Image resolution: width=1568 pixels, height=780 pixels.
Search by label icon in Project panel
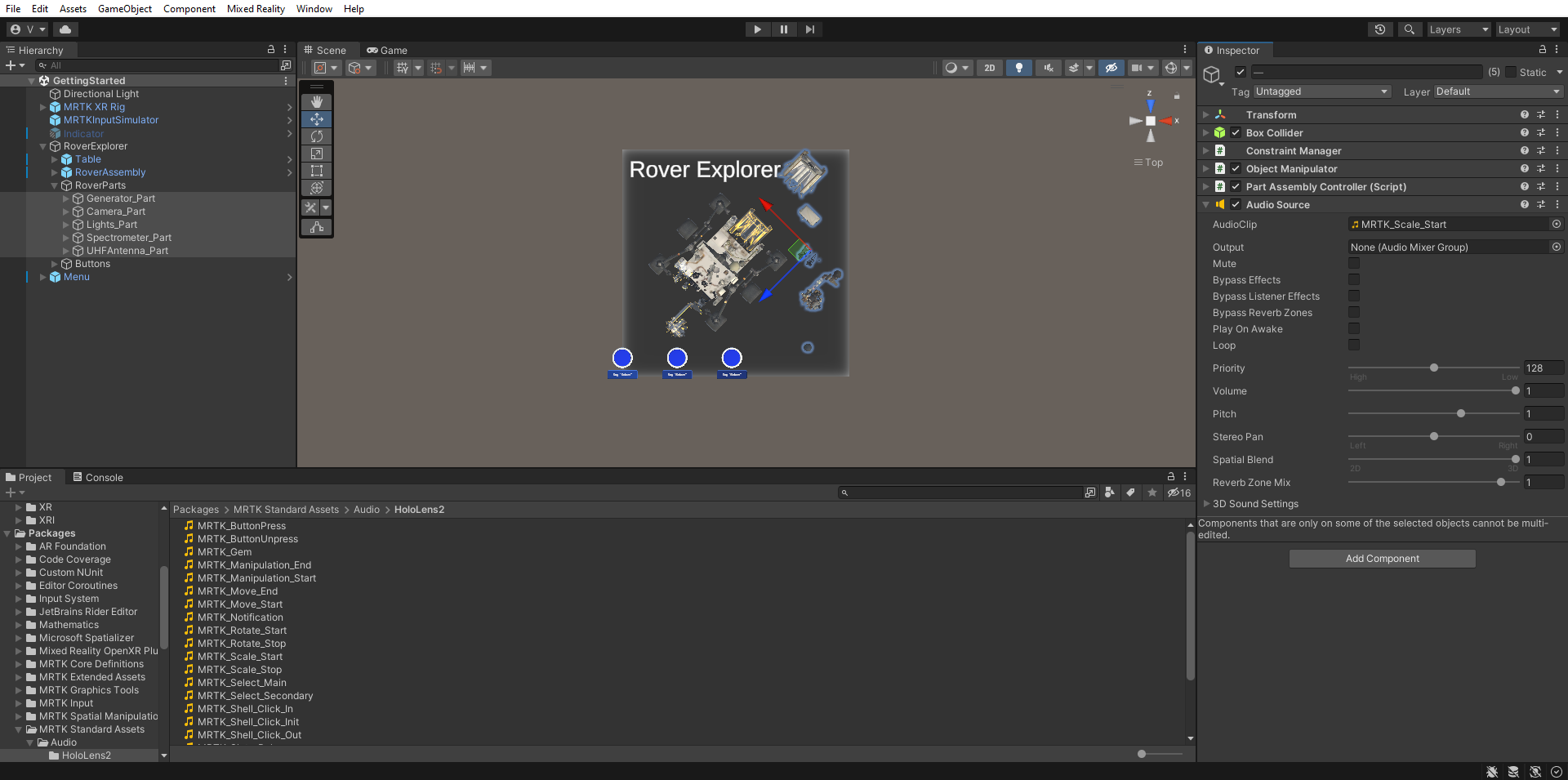(x=1130, y=493)
